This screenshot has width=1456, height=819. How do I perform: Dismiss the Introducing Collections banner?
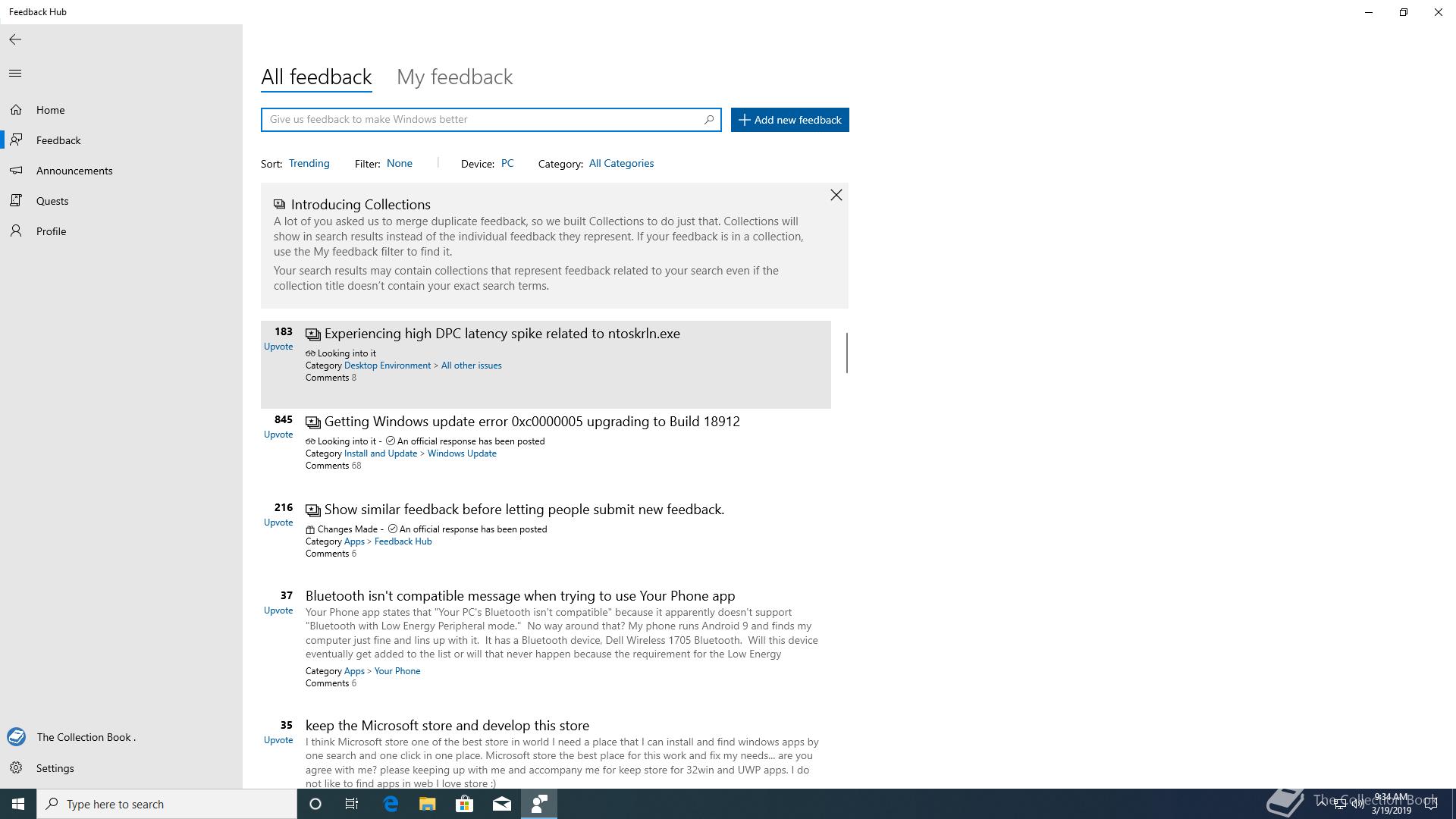(836, 196)
